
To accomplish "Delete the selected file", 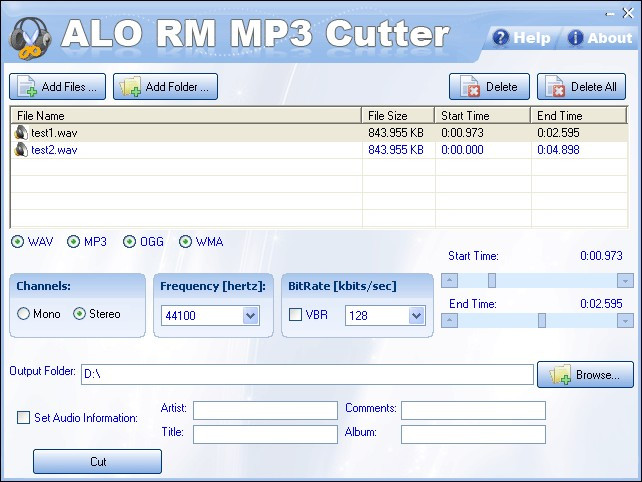I will pyautogui.click(x=489, y=86).
